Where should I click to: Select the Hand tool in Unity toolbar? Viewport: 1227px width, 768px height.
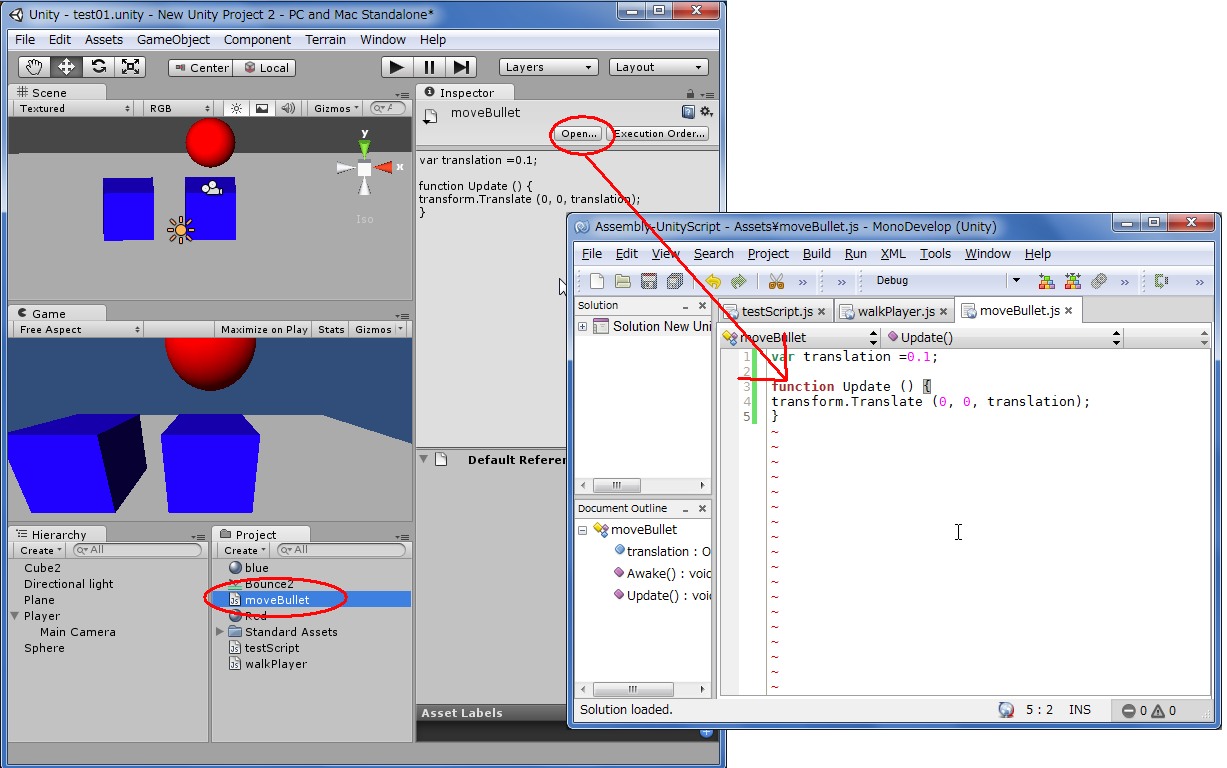click(x=34, y=67)
